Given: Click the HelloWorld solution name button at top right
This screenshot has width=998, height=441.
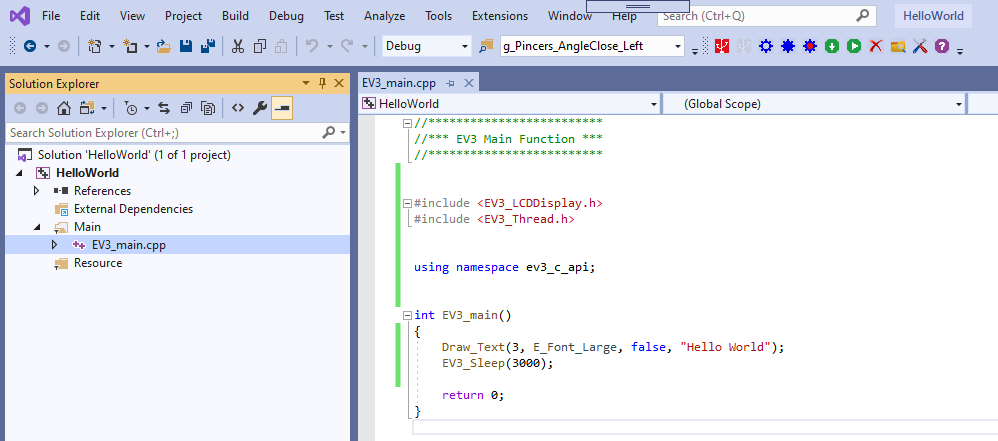Looking at the screenshot, I should tap(933, 16).
